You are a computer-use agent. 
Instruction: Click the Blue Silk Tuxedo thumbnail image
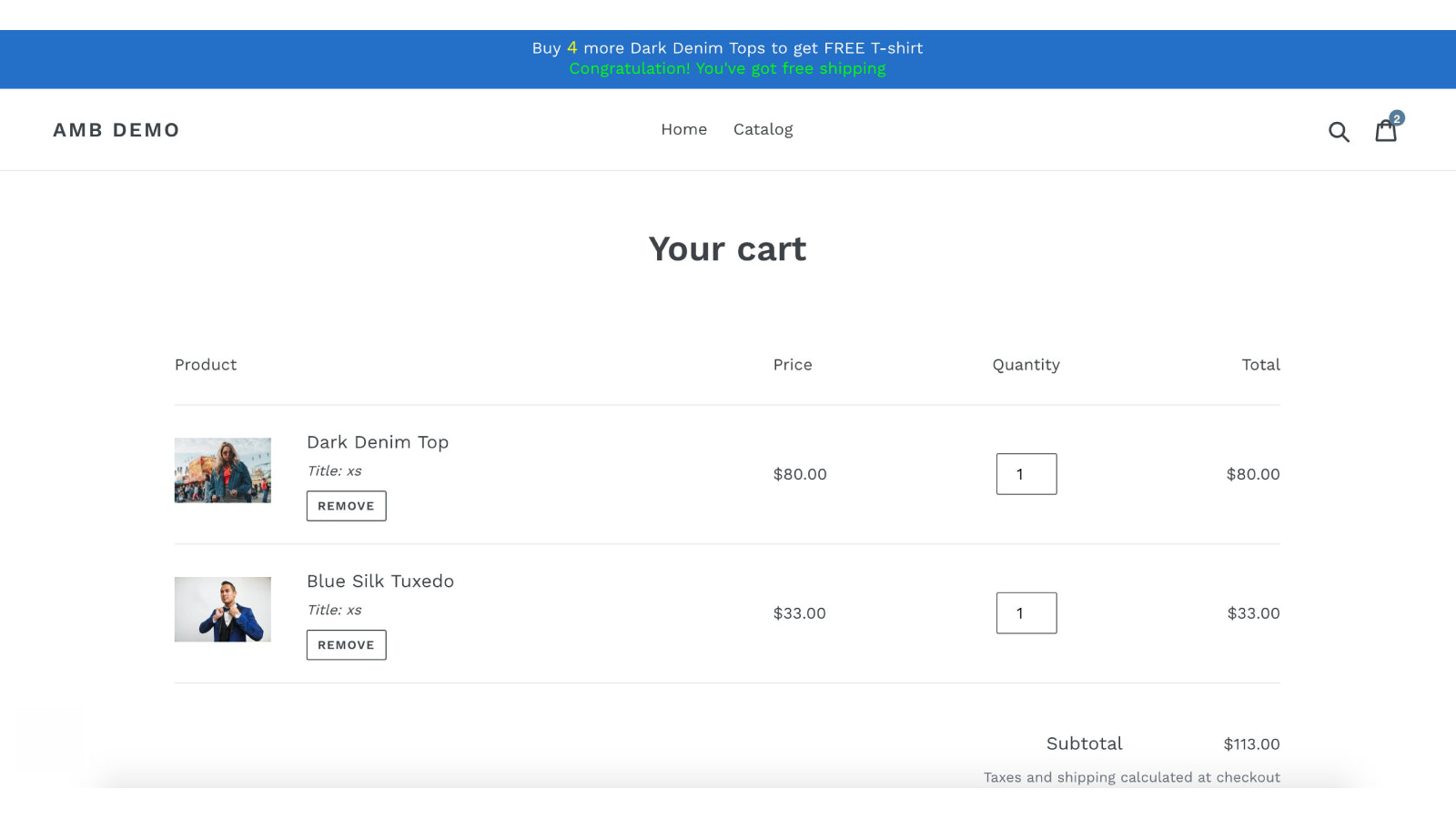pos(223,610)
